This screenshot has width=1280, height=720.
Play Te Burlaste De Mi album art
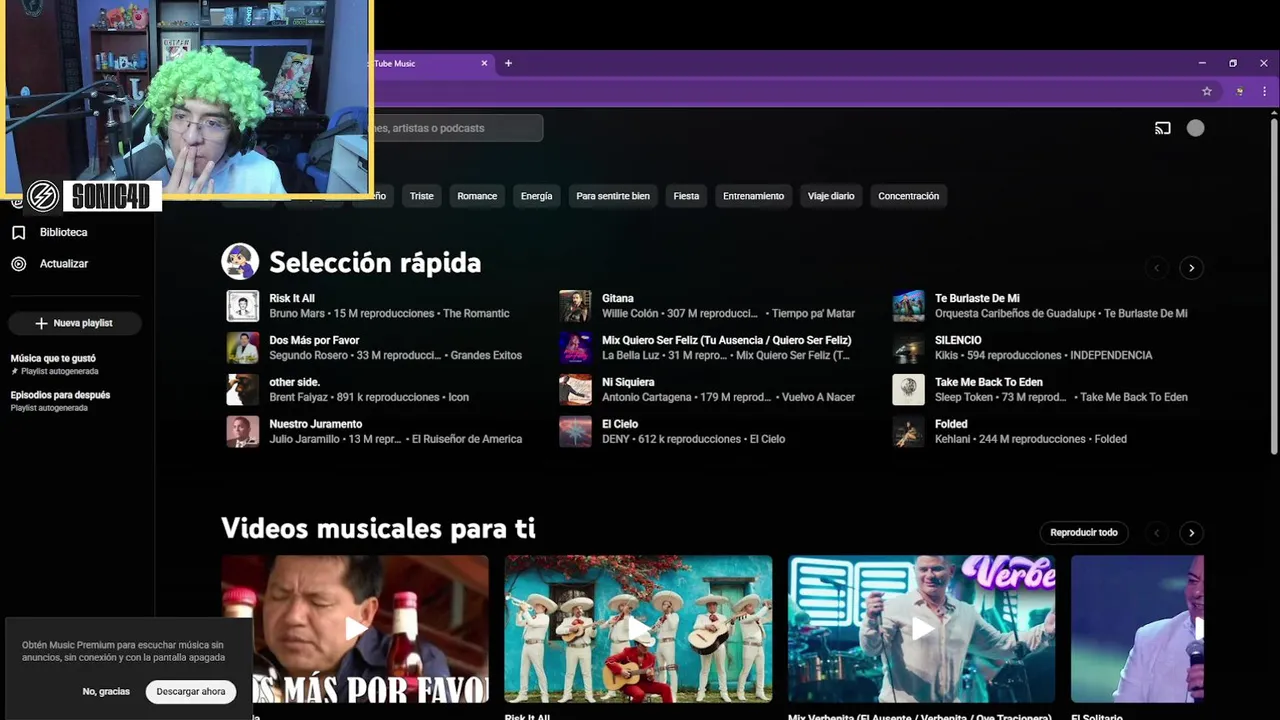908,306
